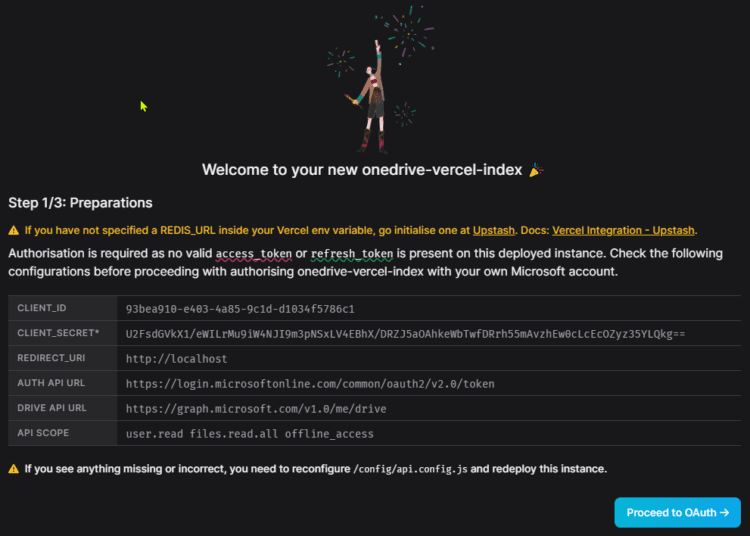
Task: Click the fireworks celebration illustration
Action: point(380,79)
